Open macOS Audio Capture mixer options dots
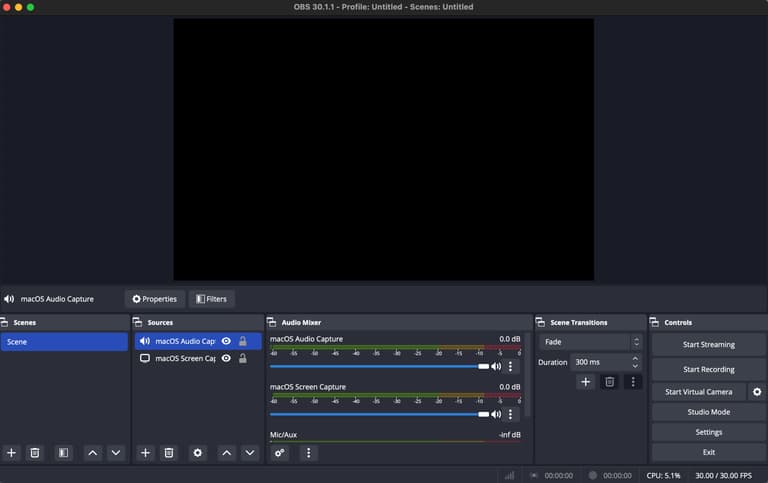Image resolution: width=768 pixels, height=483 pixels. point(510,366)
